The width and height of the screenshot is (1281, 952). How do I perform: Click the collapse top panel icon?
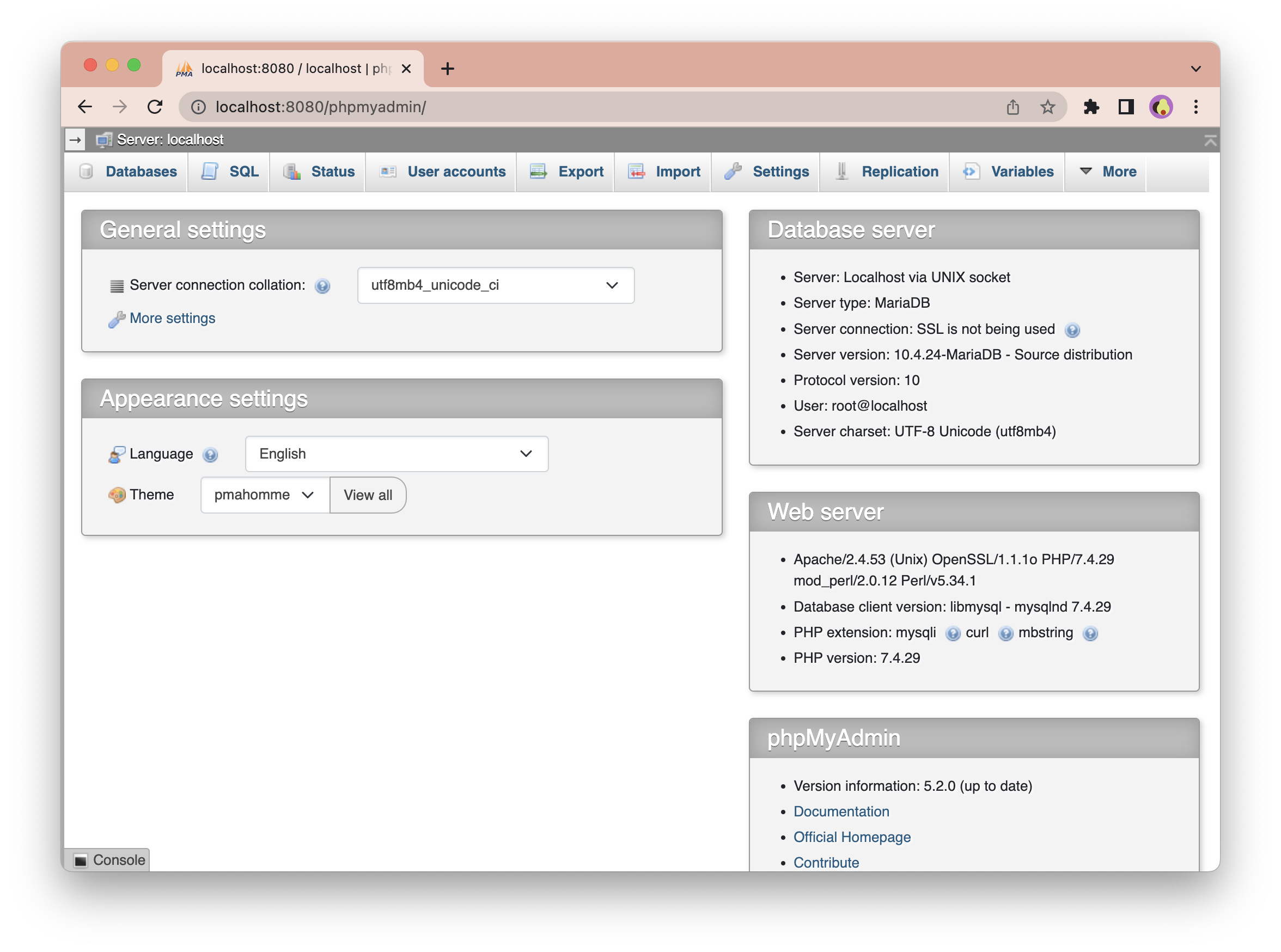[1210, 140]
